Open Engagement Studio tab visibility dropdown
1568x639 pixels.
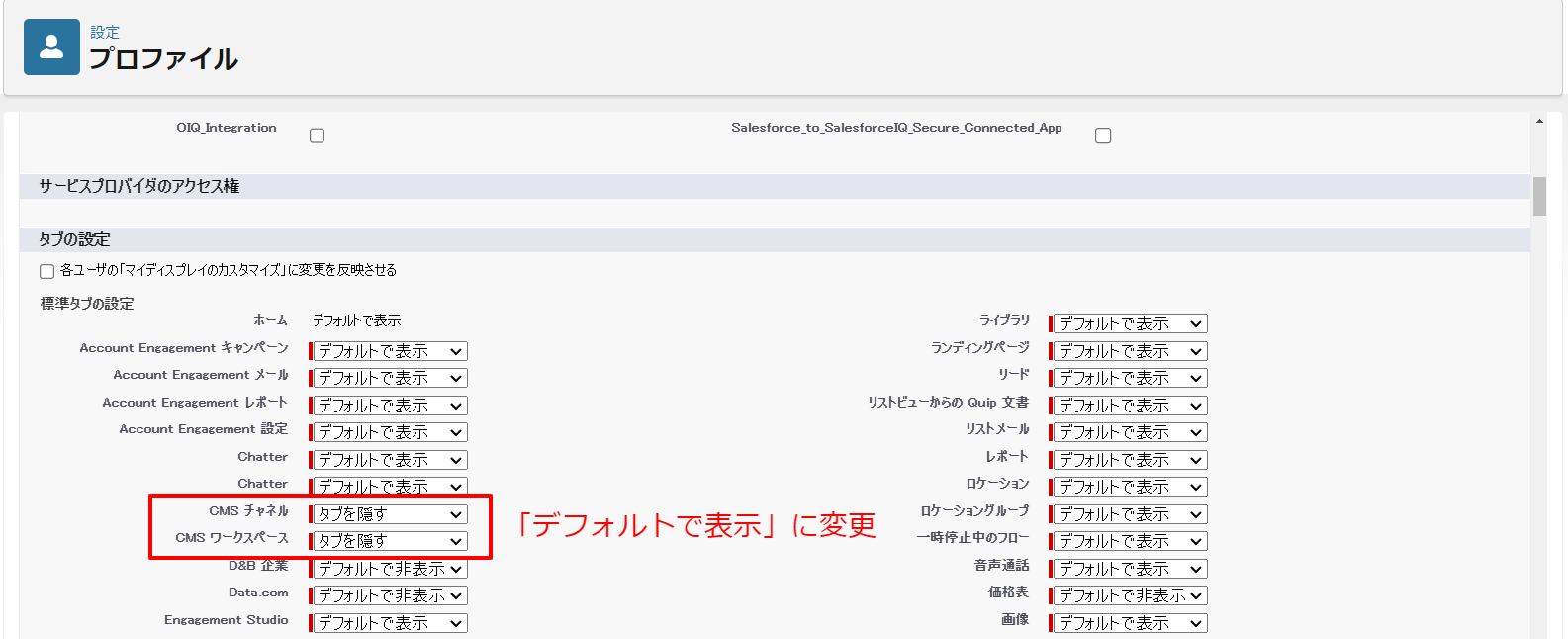point(391,623)
